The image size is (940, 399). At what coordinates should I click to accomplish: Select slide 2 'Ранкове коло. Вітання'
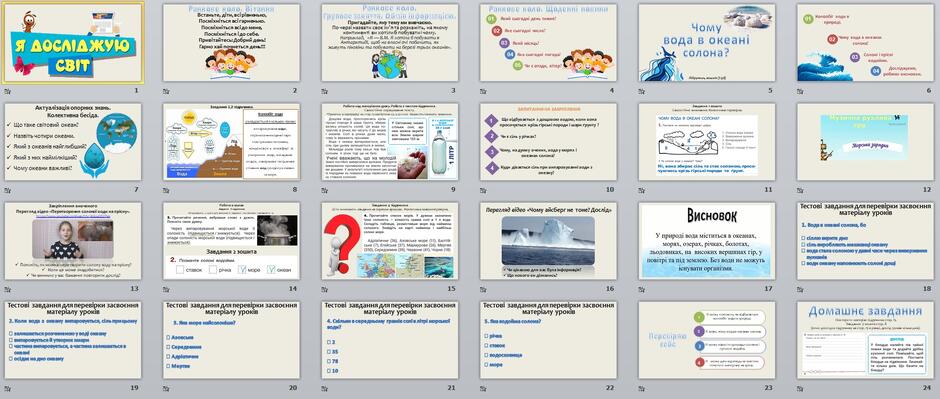tap(231, 43)
